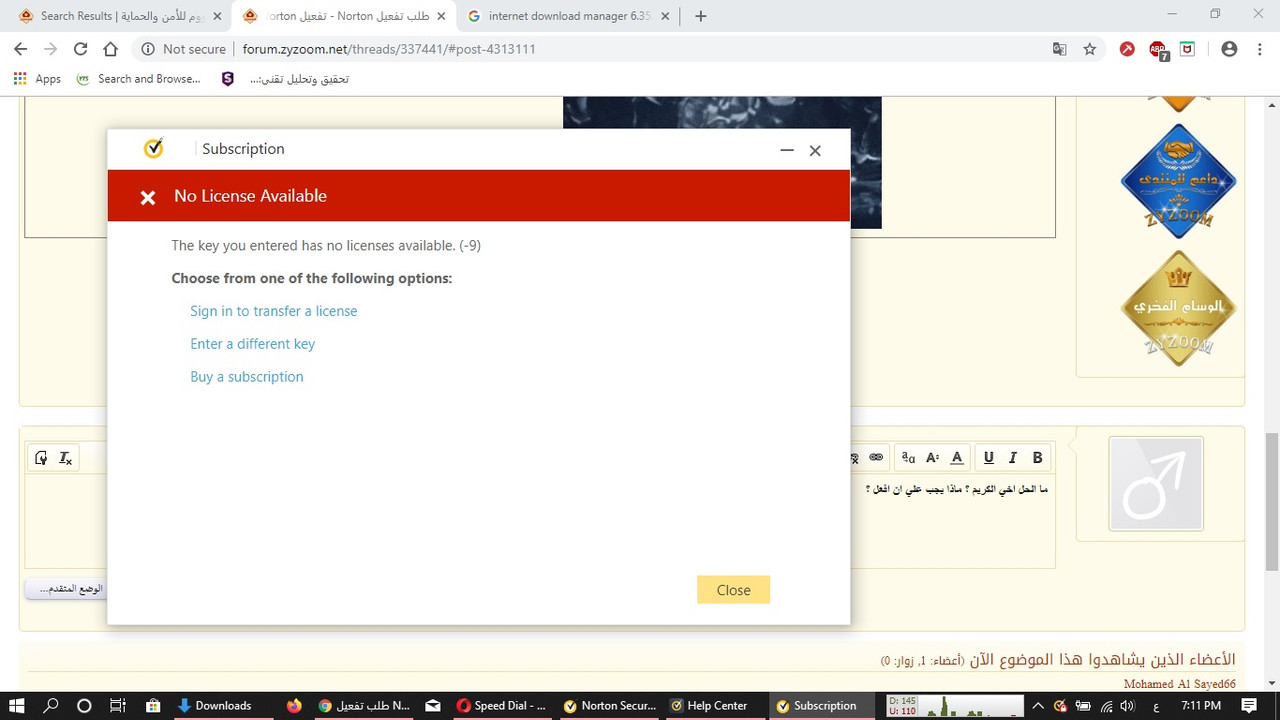The height and width of the screenshot is (720, 1280).
Task: Open Task View on taskbar
Action: pyautogui.click(x=117, y=705)
